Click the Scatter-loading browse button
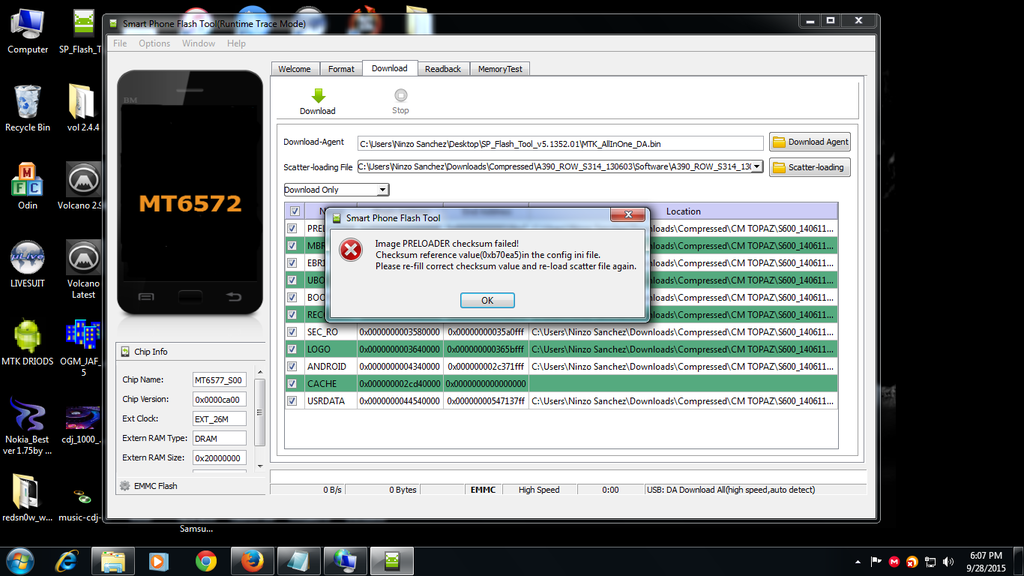This screenshot has height=576, width=1024. [808, 167]
